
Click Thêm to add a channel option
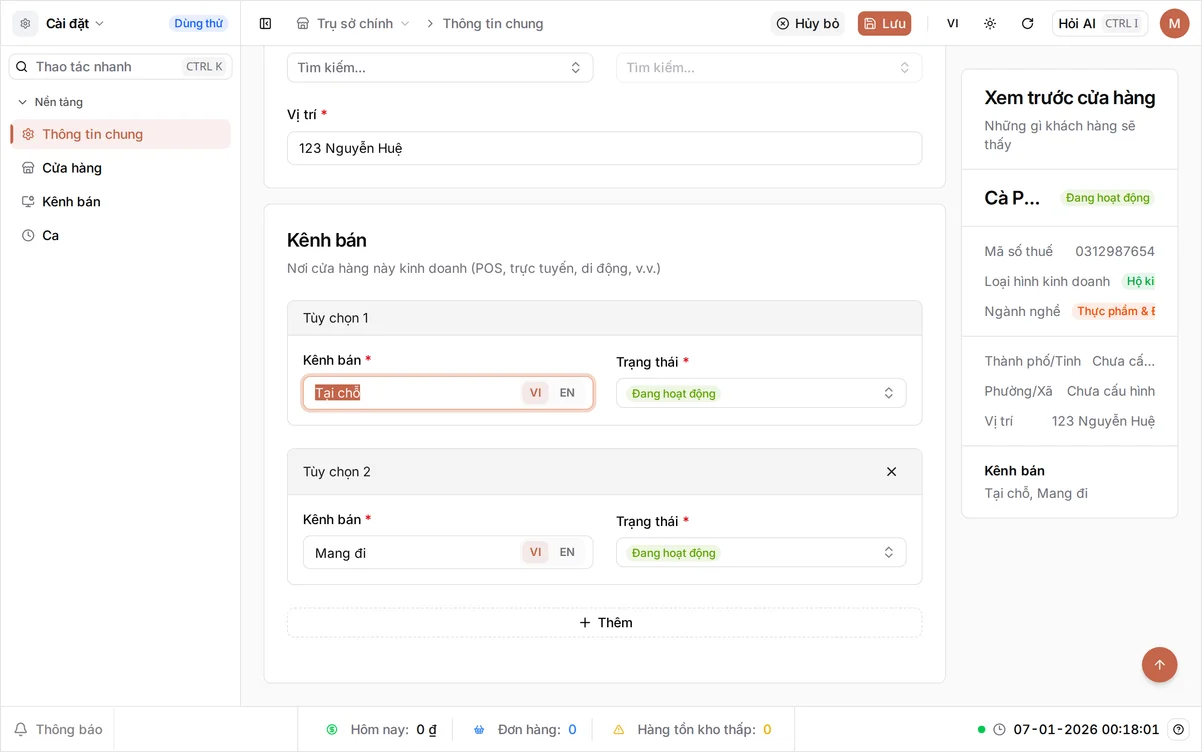[605, 622]
